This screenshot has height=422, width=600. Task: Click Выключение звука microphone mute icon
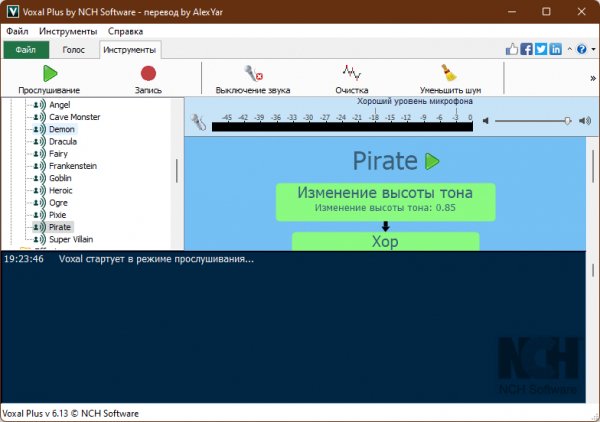tap(253, 79)
